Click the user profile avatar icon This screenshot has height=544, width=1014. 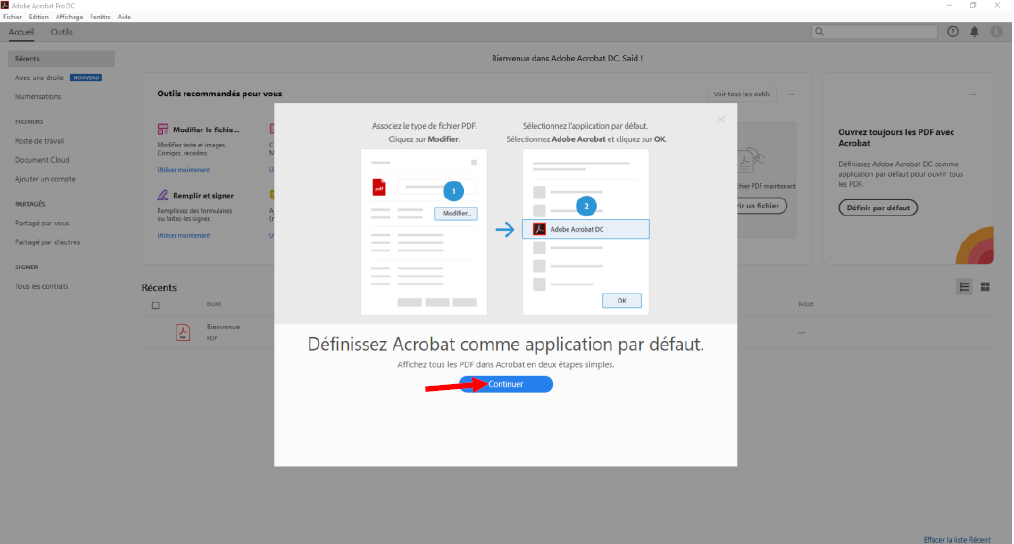tap(996, 32)
